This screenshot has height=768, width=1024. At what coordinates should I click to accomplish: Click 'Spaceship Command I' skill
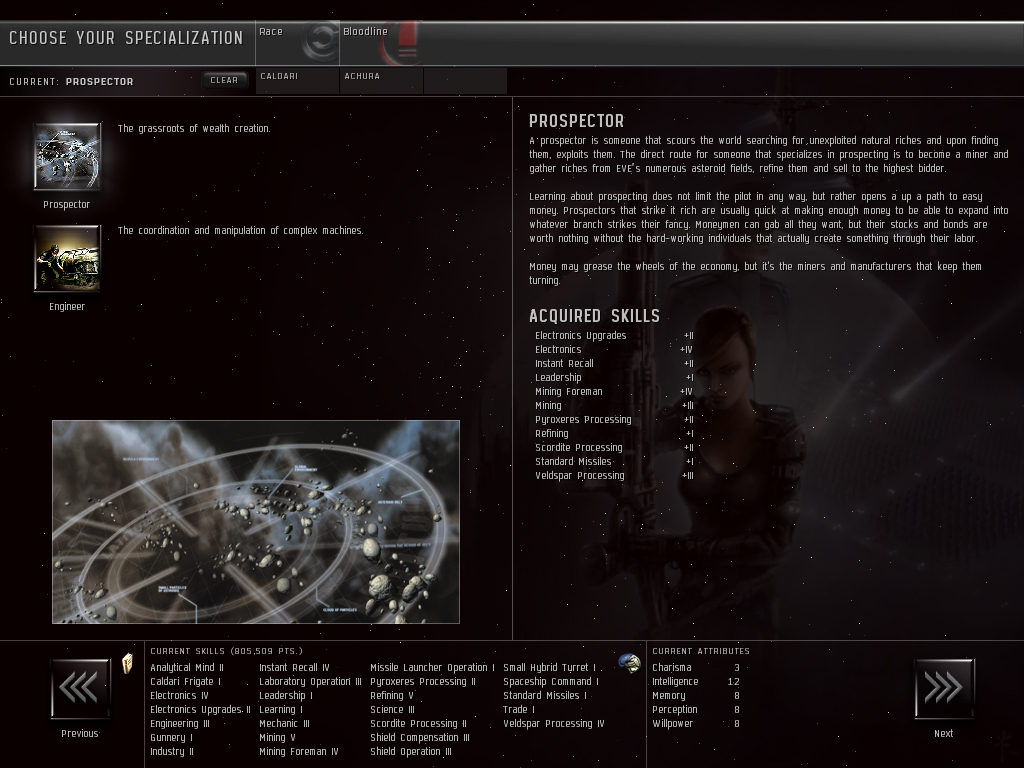pos(551,682)
